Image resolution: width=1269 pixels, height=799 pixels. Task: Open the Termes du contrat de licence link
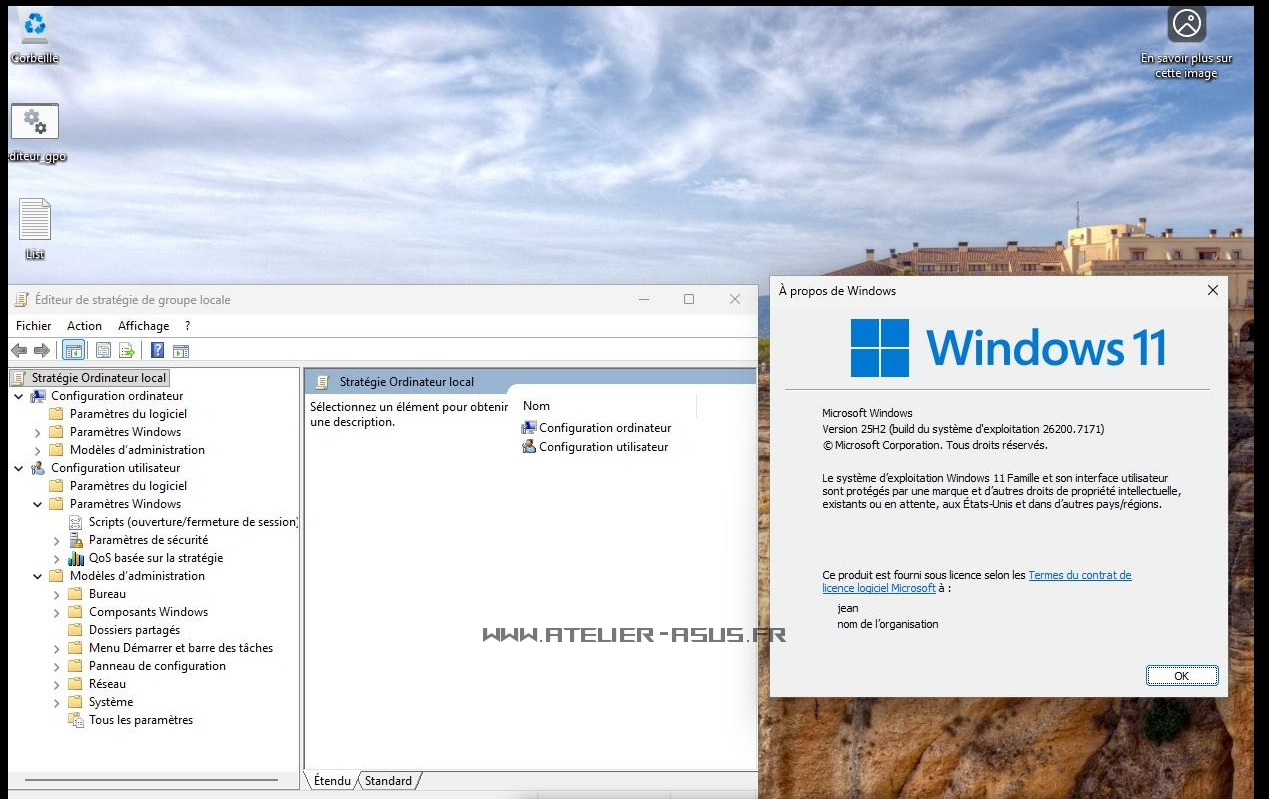click(1079, 575)
